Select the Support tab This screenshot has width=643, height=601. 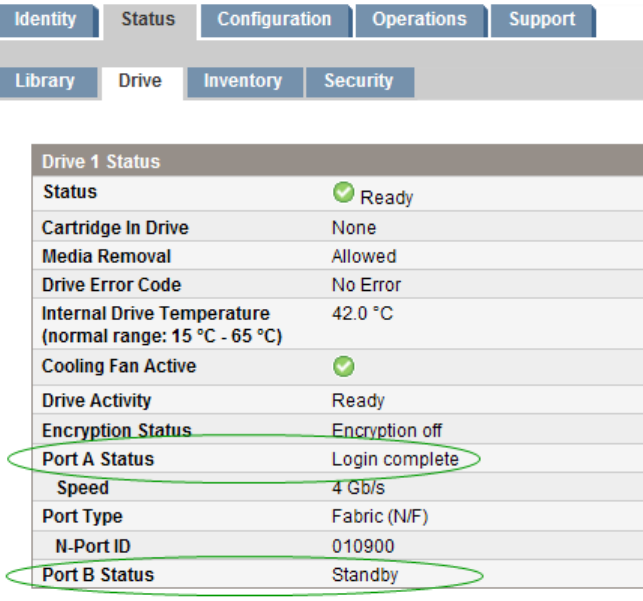(x=541, y=19)
